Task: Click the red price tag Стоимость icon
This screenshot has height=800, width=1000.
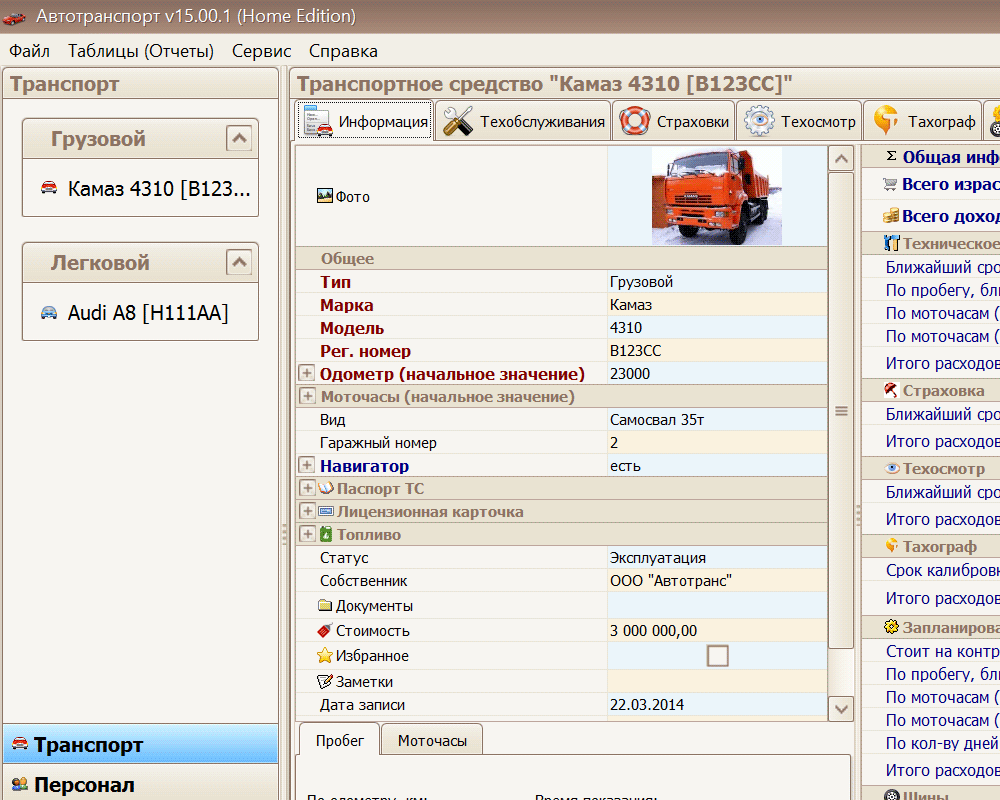Action: coord(325,630)
